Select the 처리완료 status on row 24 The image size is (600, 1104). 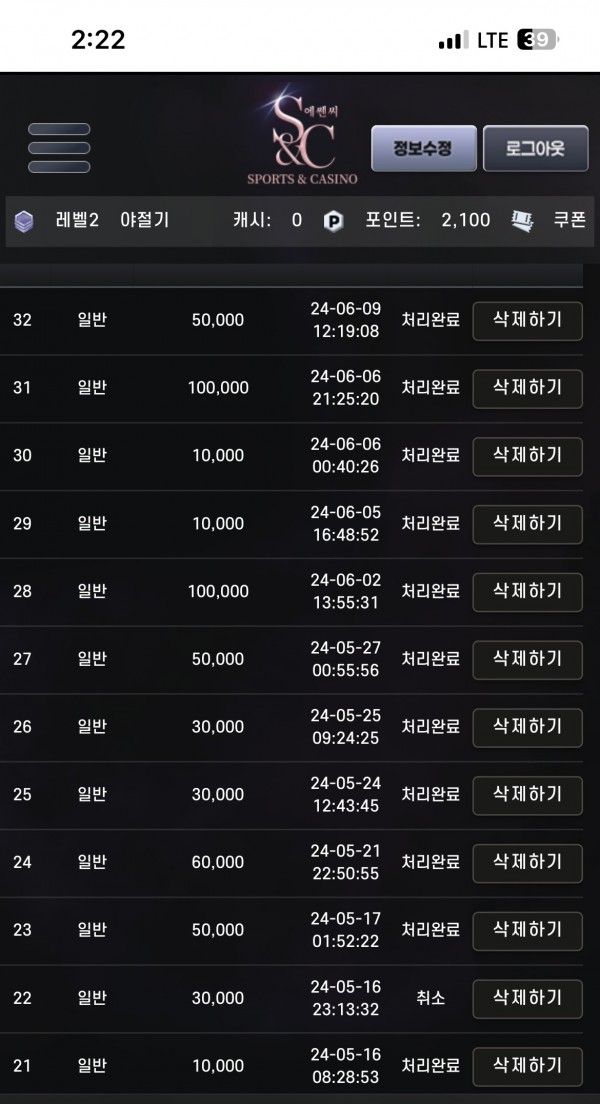(430, 862)
